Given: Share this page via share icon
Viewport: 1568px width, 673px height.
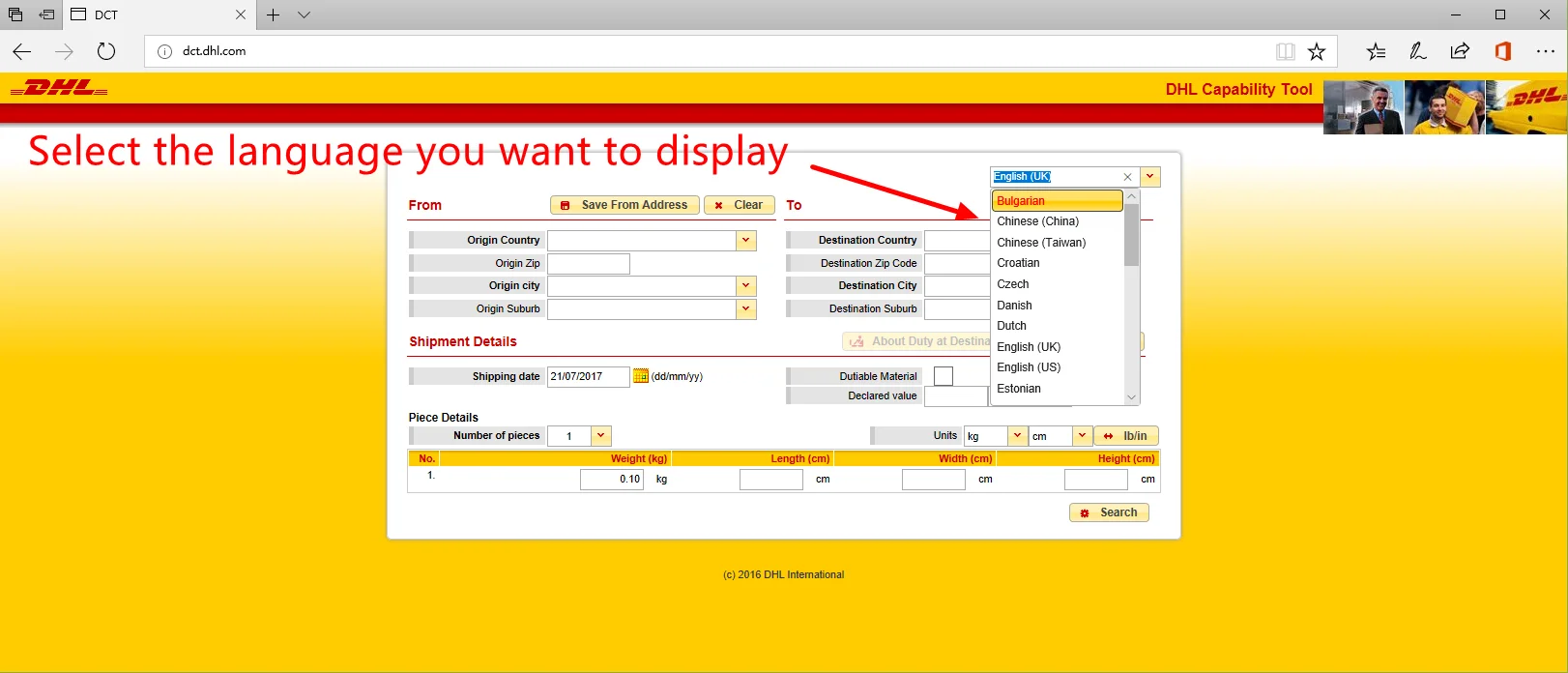Looking at the screenshot, I should point(1460,51).
